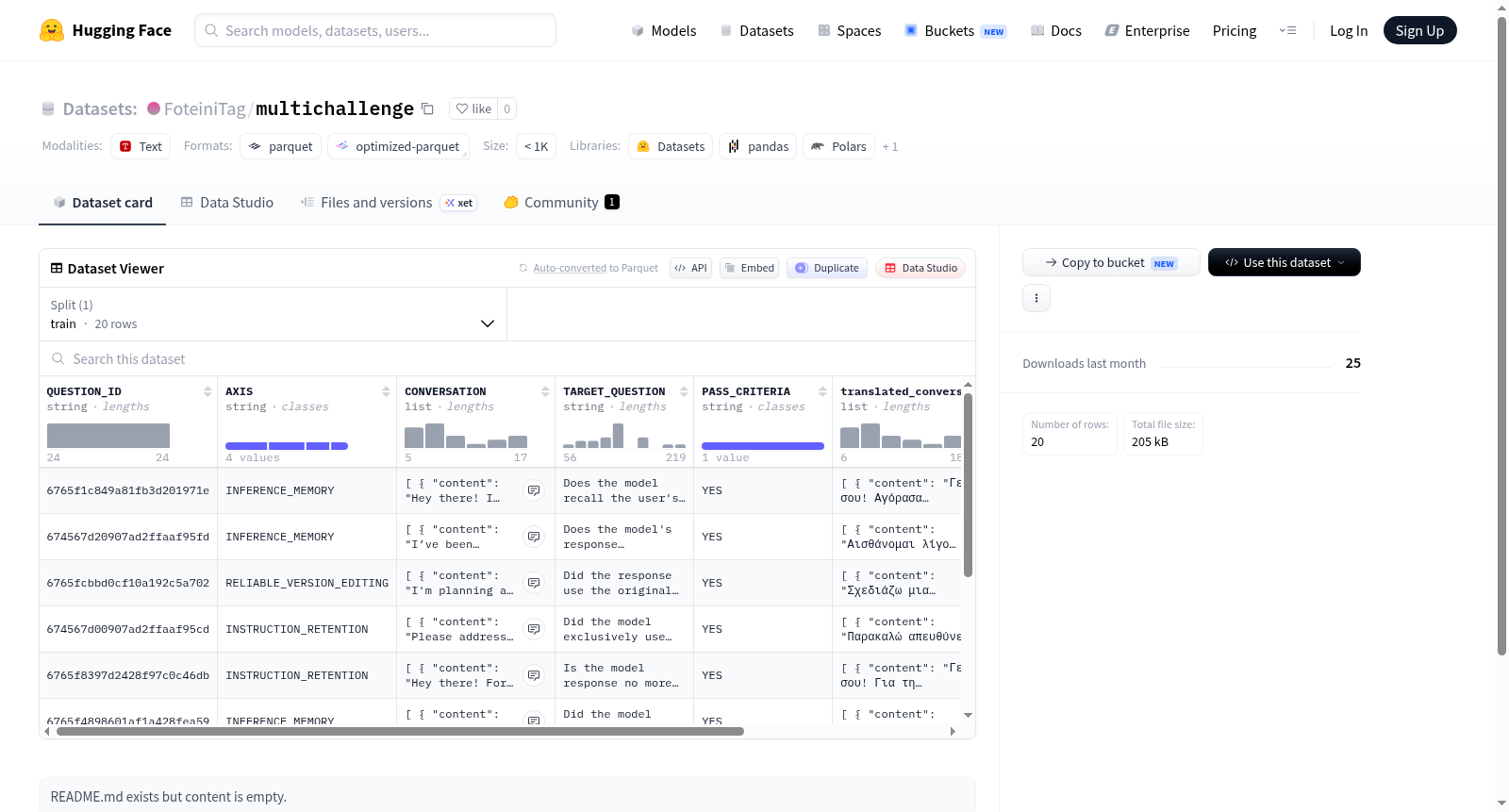This screenshot has height=812, width=1509.
Task: Sort by the TARGET_QUESTION column
Action: click(684, 391)
